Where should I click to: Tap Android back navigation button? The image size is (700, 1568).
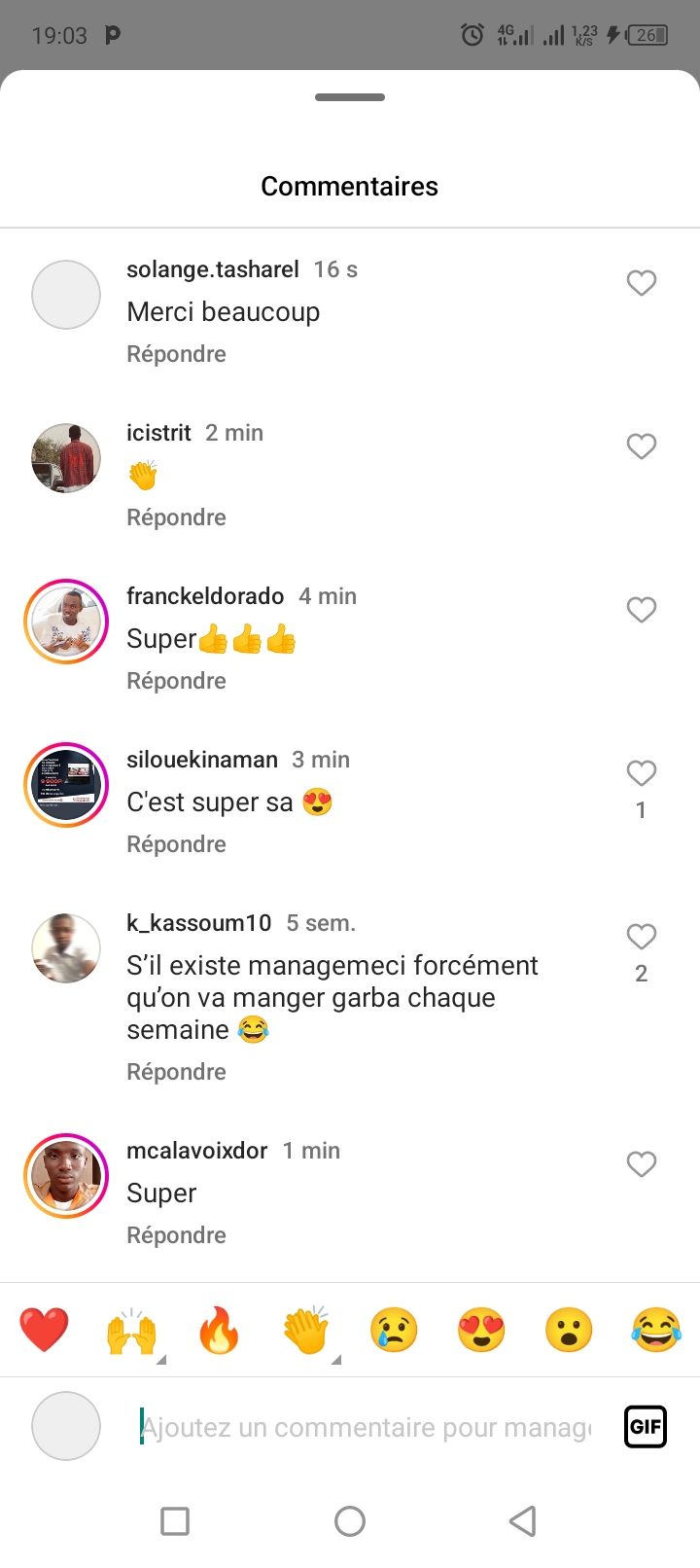click(x=523, y=1520)
